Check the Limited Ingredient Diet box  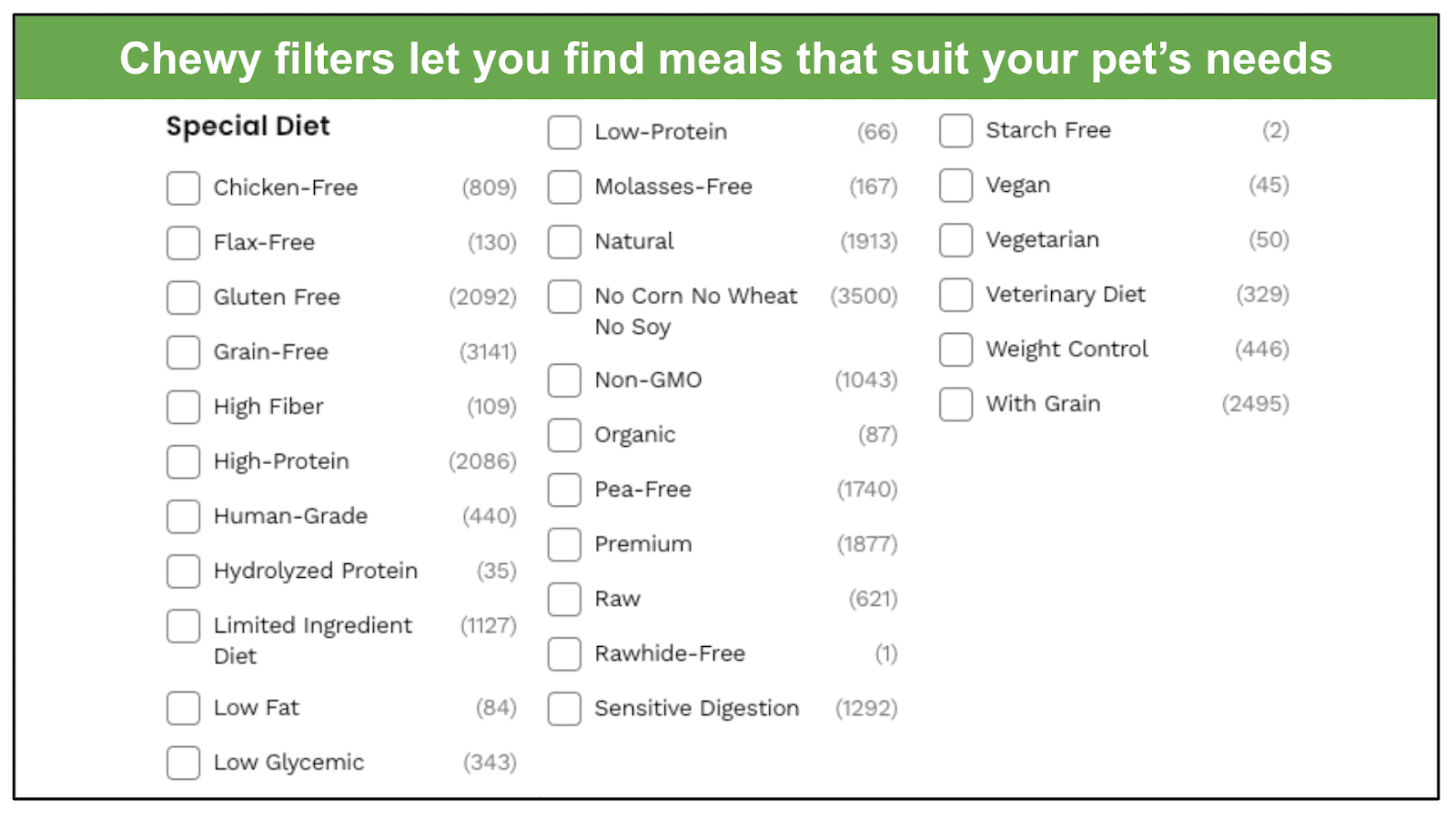(183, 626)
